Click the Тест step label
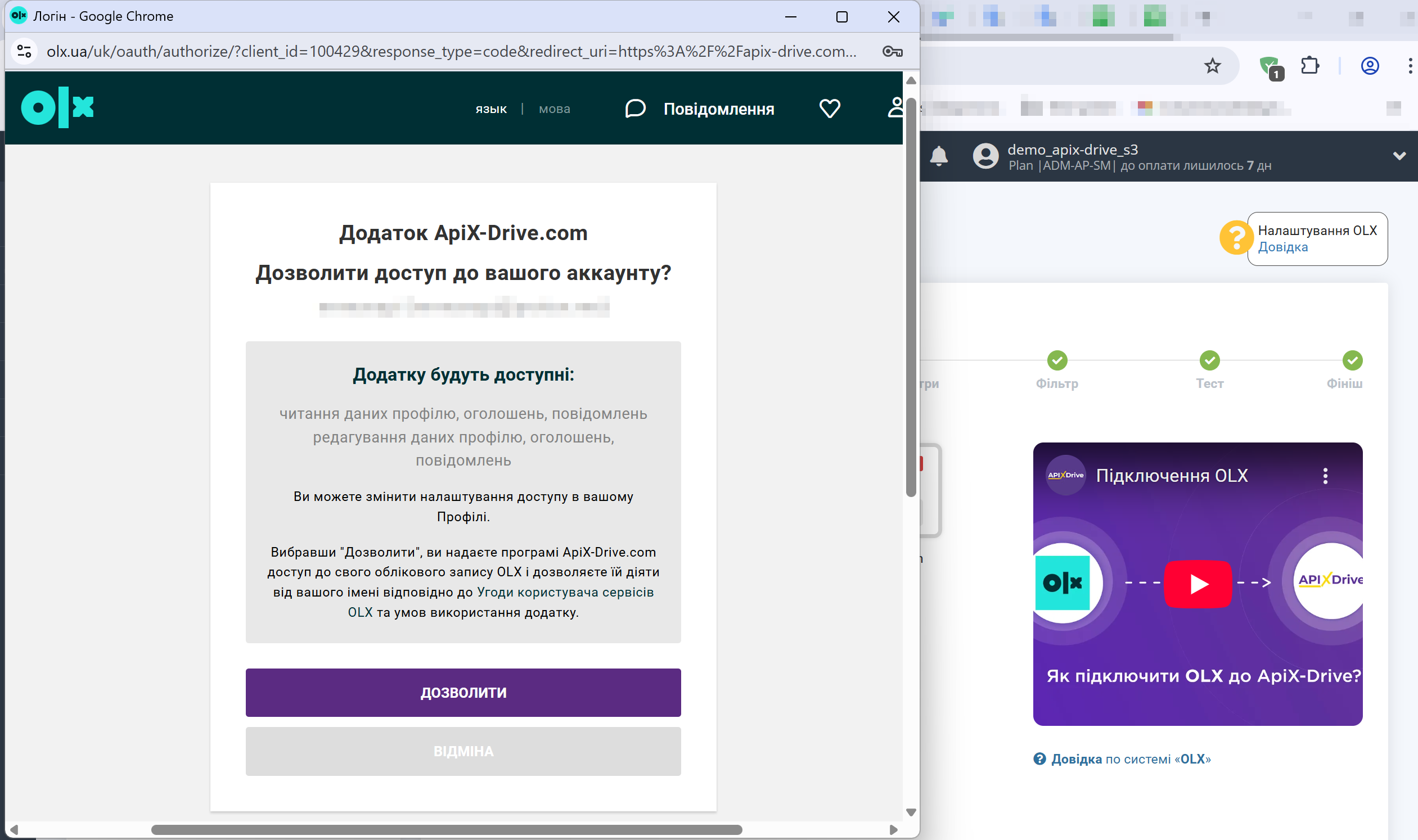Viewport: 1418px width, 840px height. click(x=1210, y=383)
